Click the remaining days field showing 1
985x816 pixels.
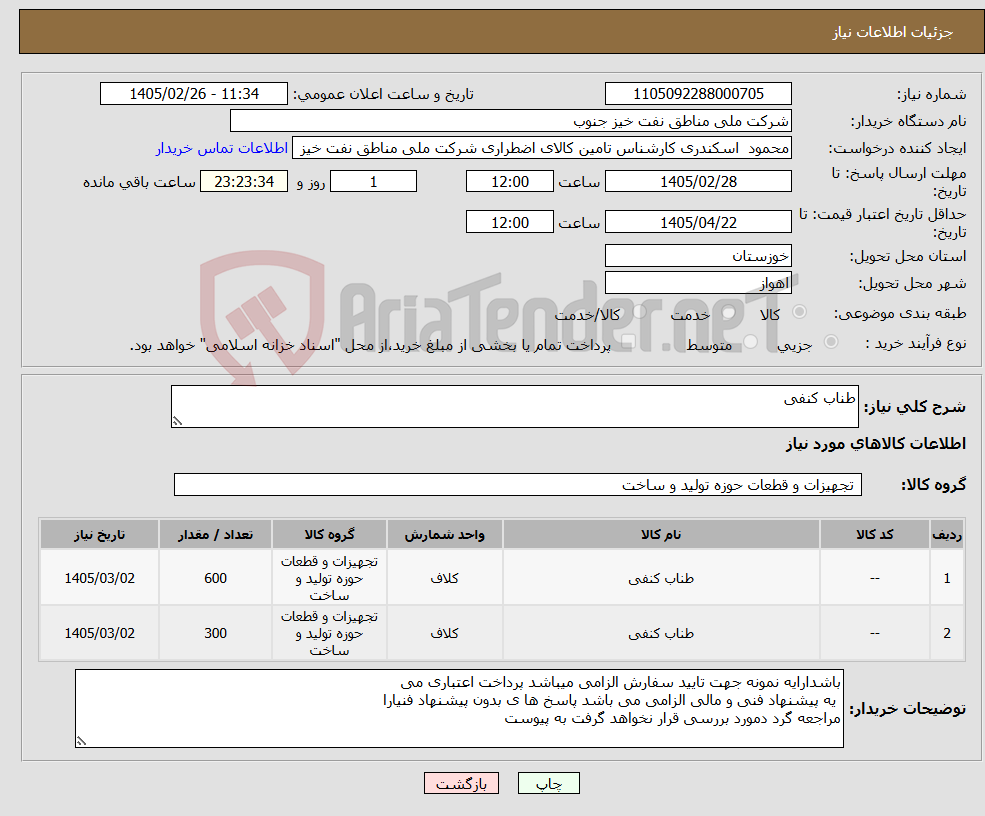(x=373, y=182)
